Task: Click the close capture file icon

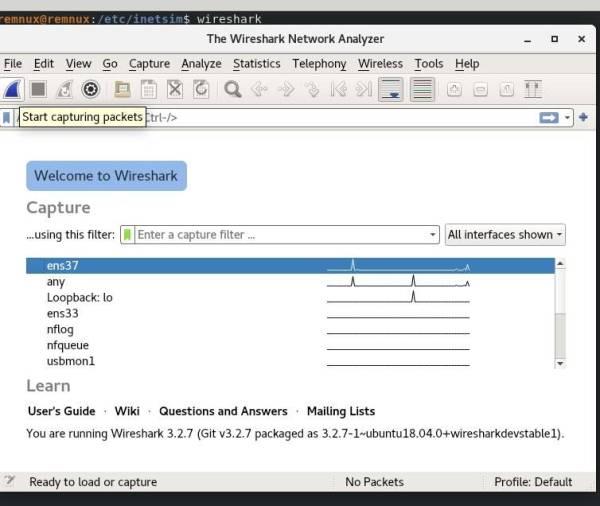Action: 175,90
